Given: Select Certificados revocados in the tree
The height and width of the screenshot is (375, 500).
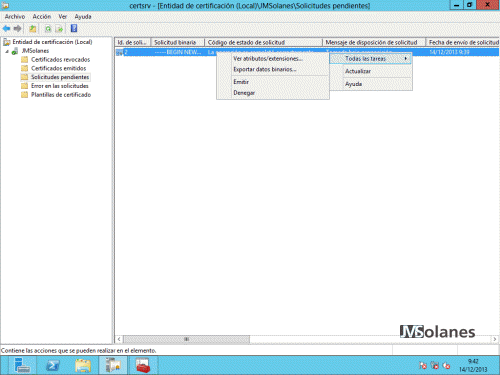Looking at the screenshot, I should click(60, 60).
